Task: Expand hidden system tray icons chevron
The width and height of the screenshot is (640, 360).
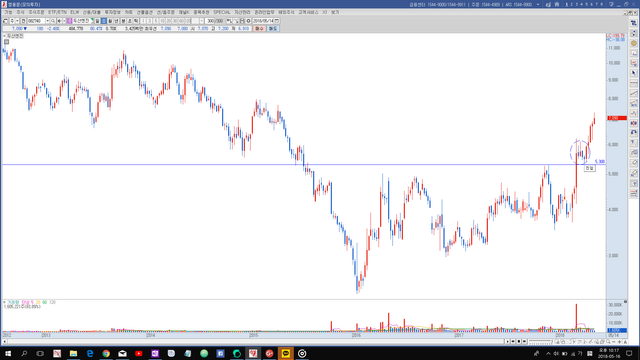Action: click(x=548, y=353)
